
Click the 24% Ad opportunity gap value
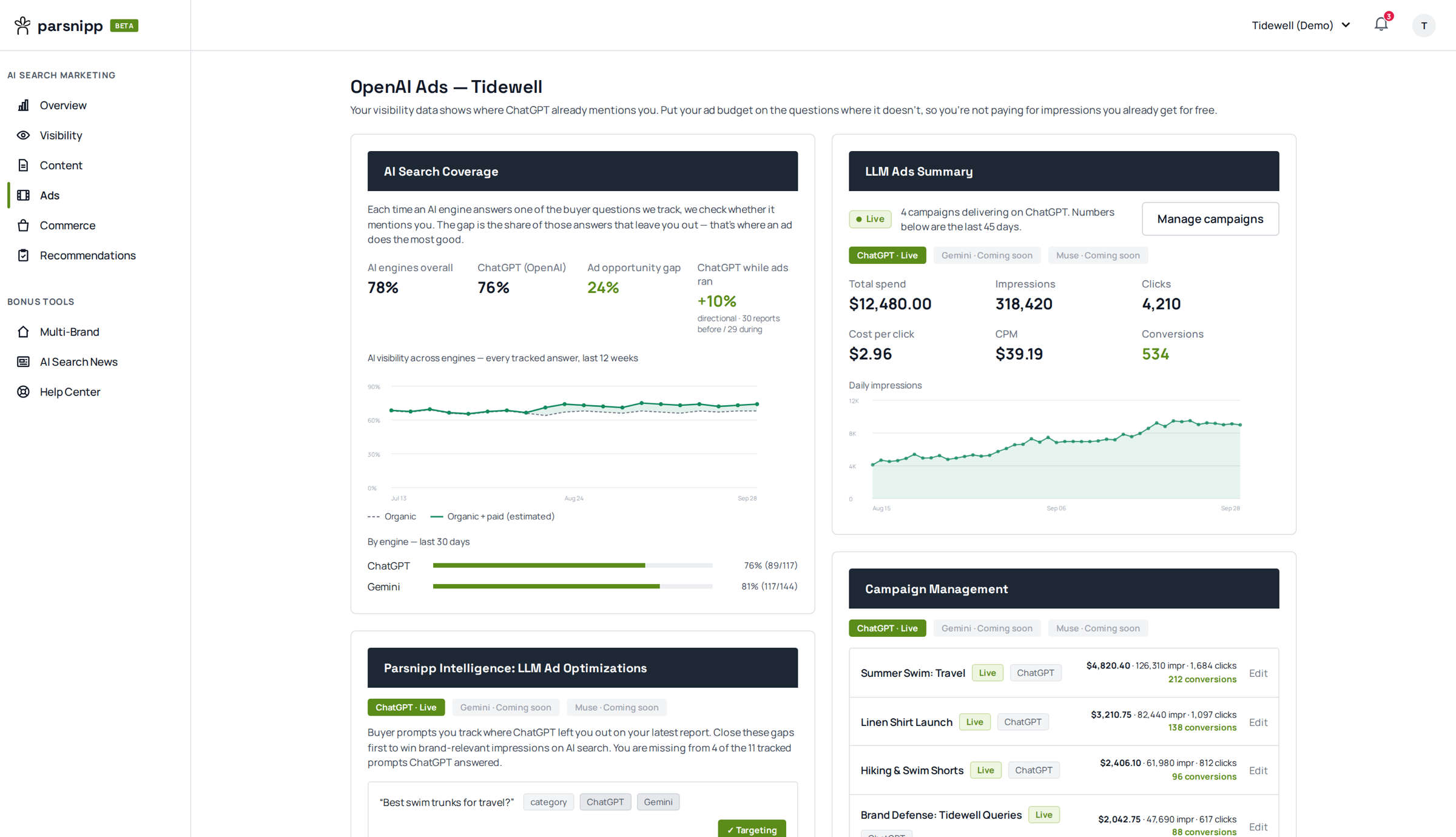[603, 287]
